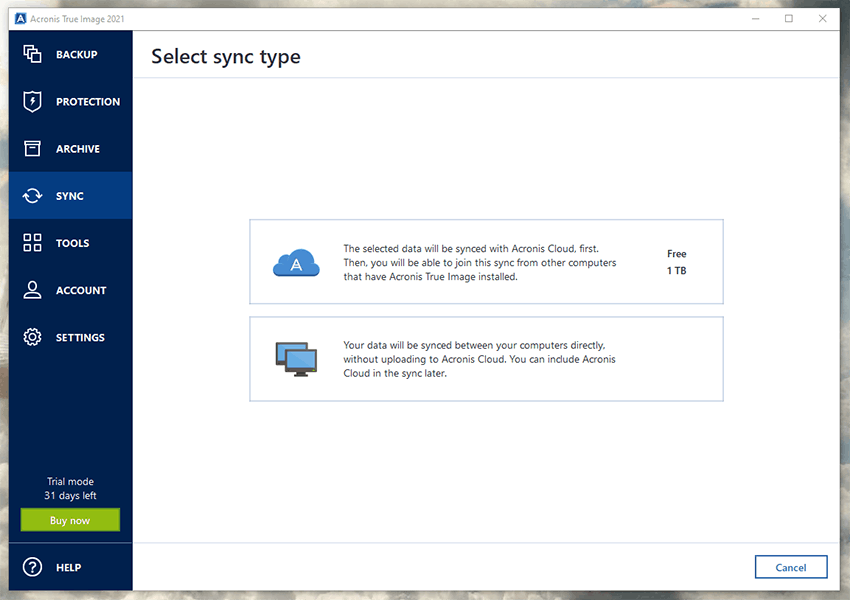
Task: Choose direct computer-to-computer sync option
Action: [486, 359]
